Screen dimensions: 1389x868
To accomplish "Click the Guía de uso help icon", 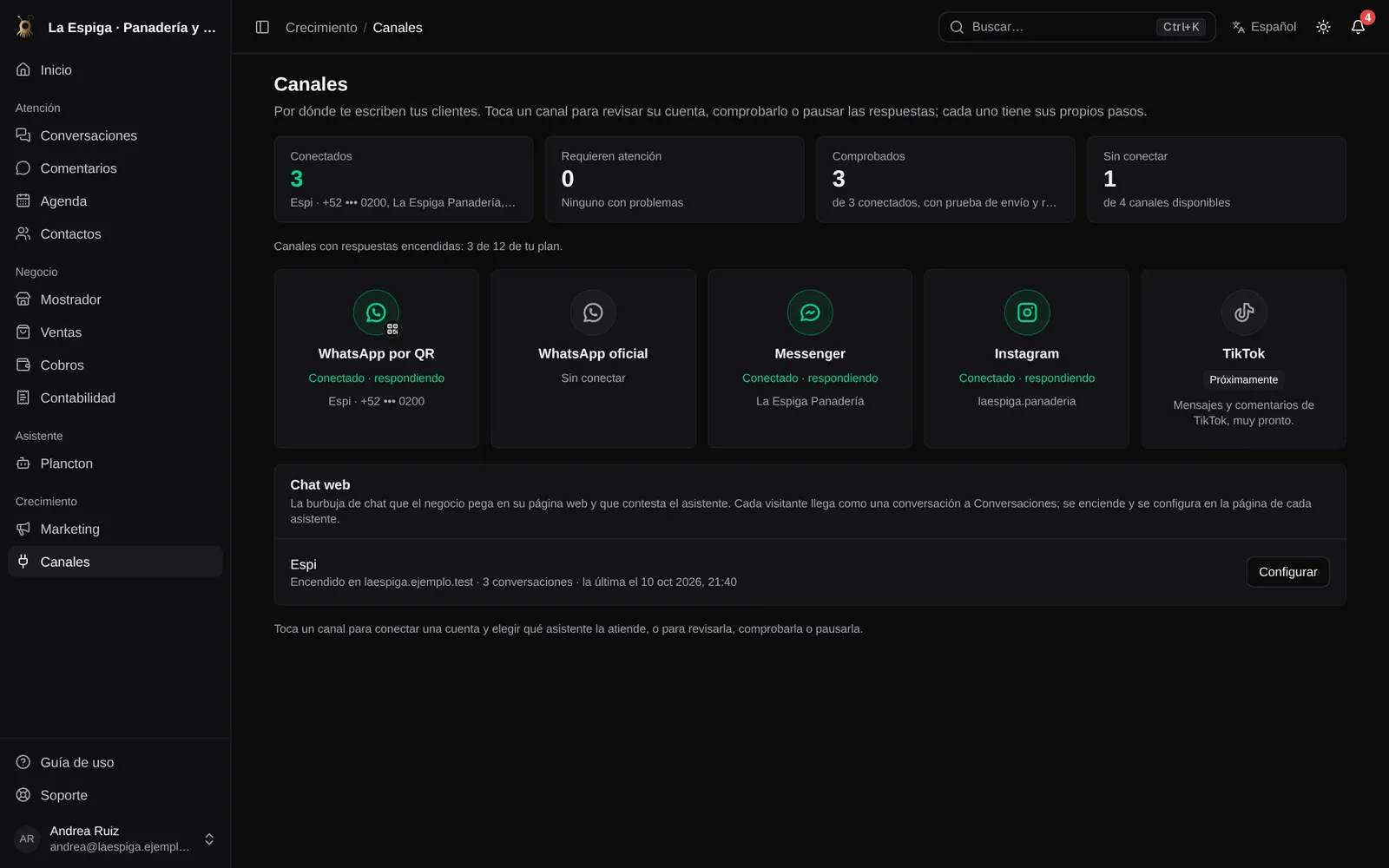I will (x=23, y=762).
